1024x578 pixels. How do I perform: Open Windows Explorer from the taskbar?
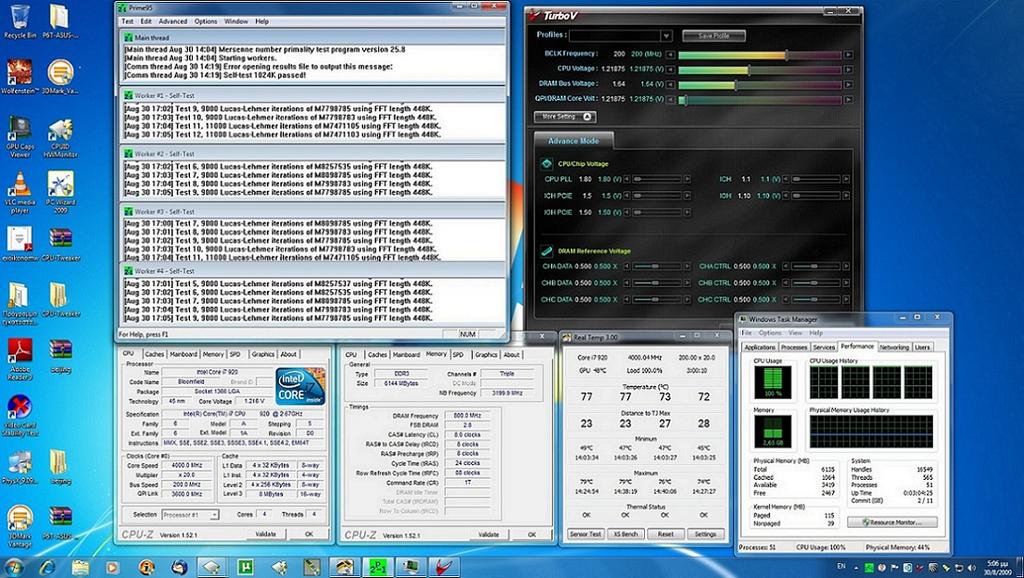tap(80, 566)
